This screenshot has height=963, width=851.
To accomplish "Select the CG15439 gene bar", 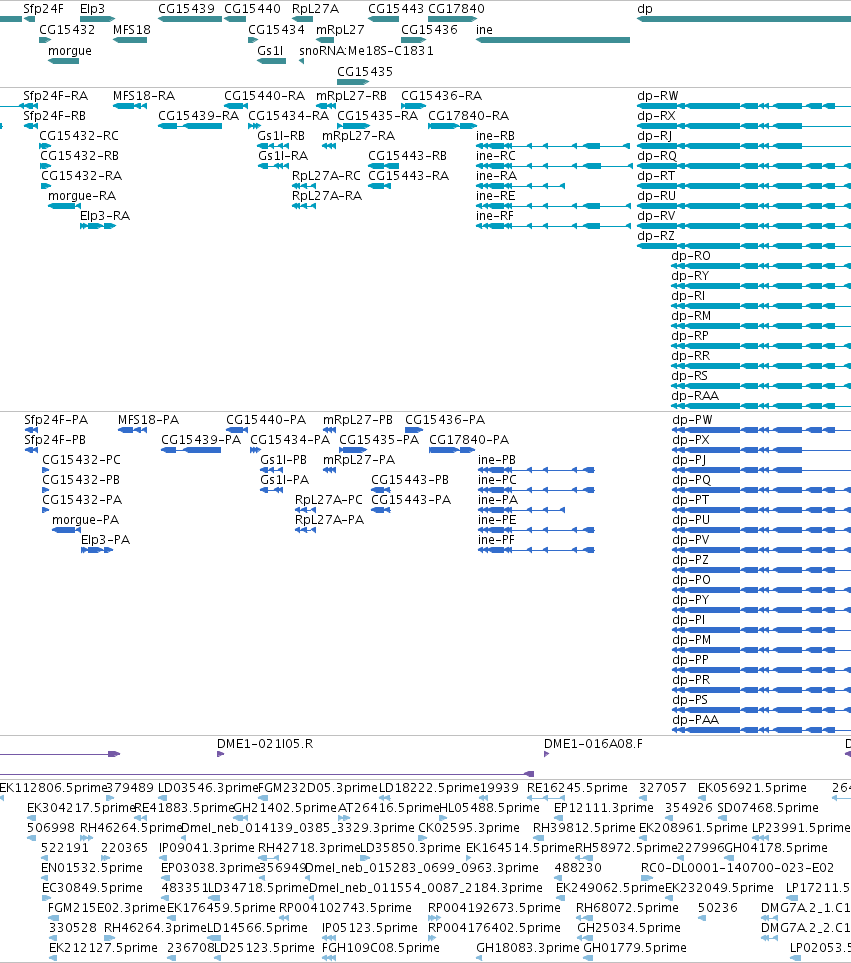I will click(x=190, y=19).
